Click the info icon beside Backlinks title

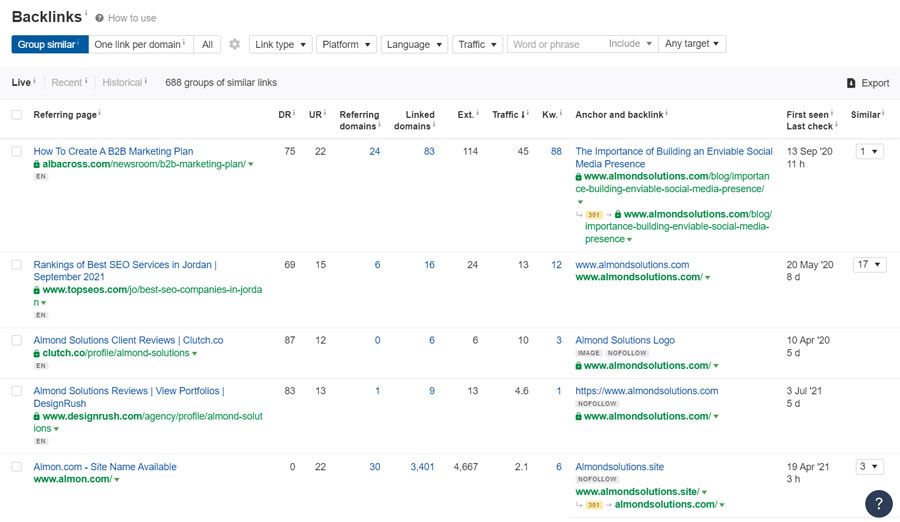86,13
